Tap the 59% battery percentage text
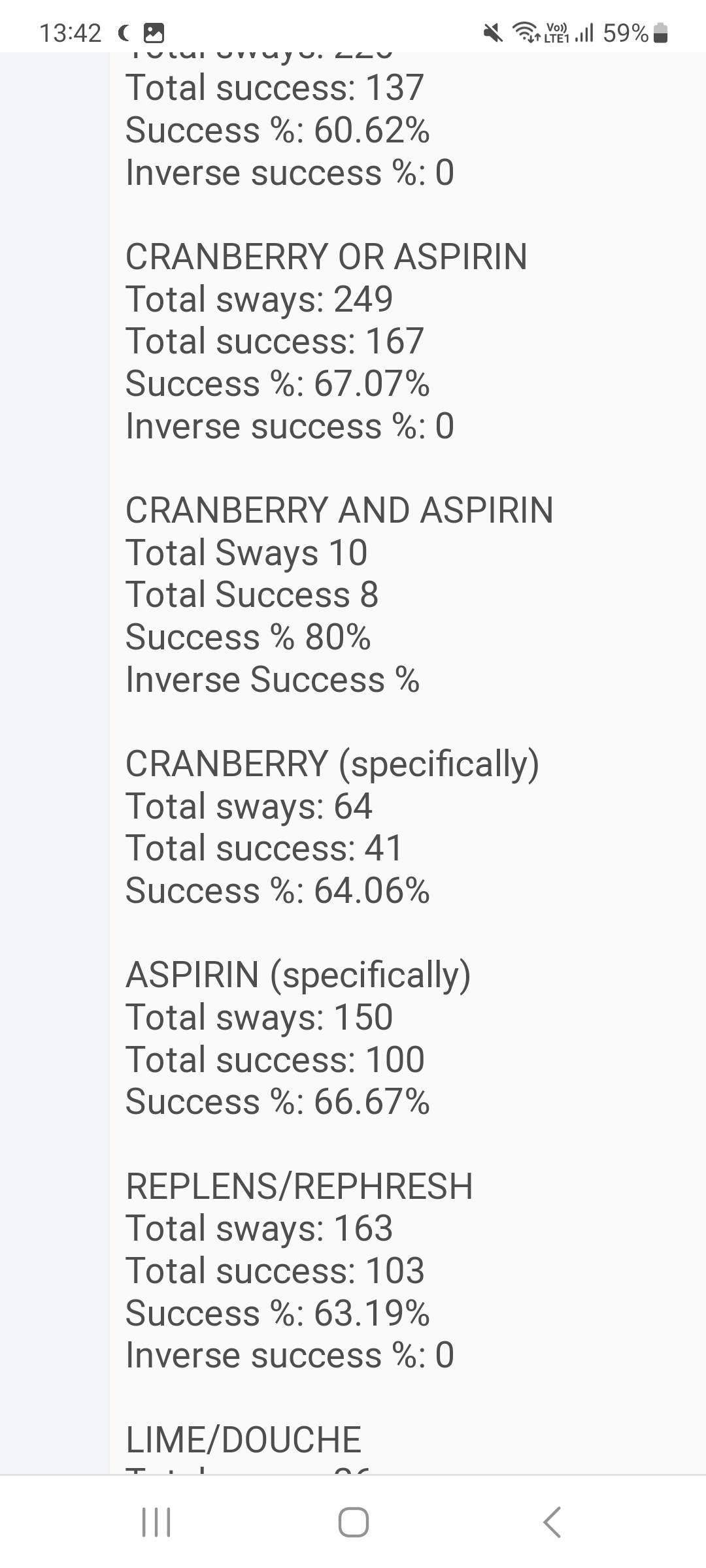The width and height of the screenshot is (706, 1568). 626,33
